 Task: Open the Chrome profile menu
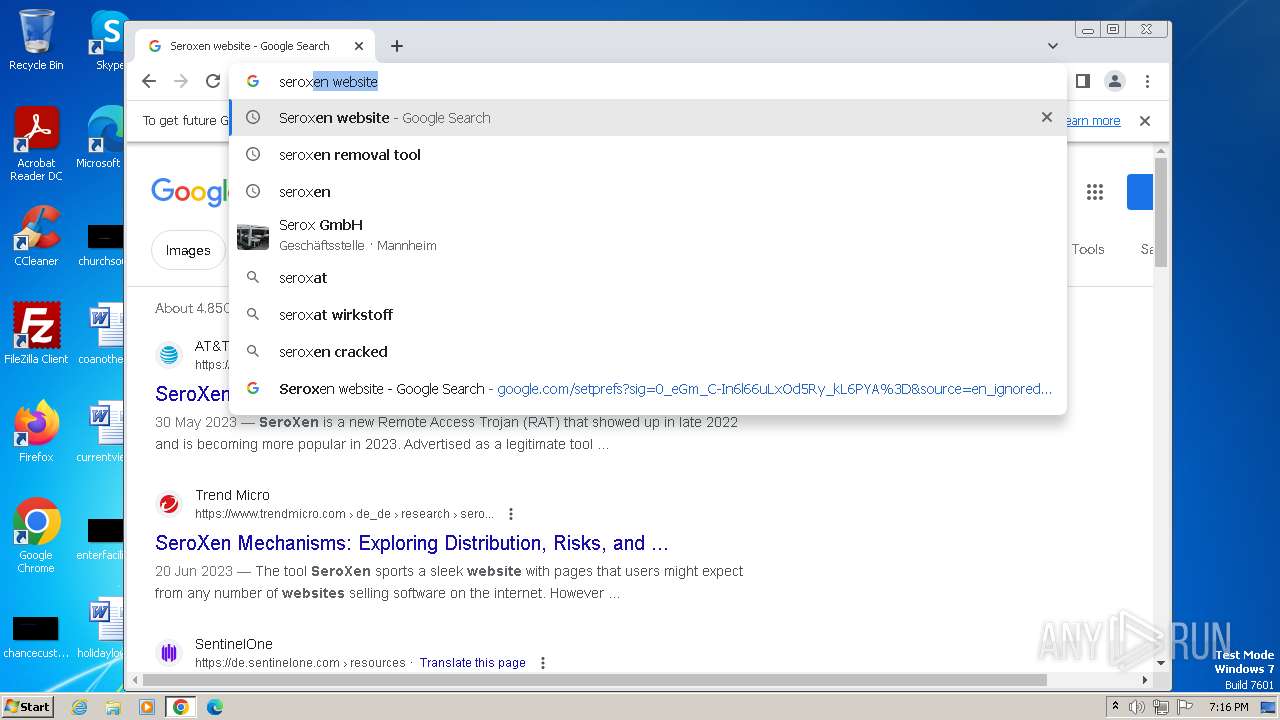pyautogui.click(x=1115, y=81)
